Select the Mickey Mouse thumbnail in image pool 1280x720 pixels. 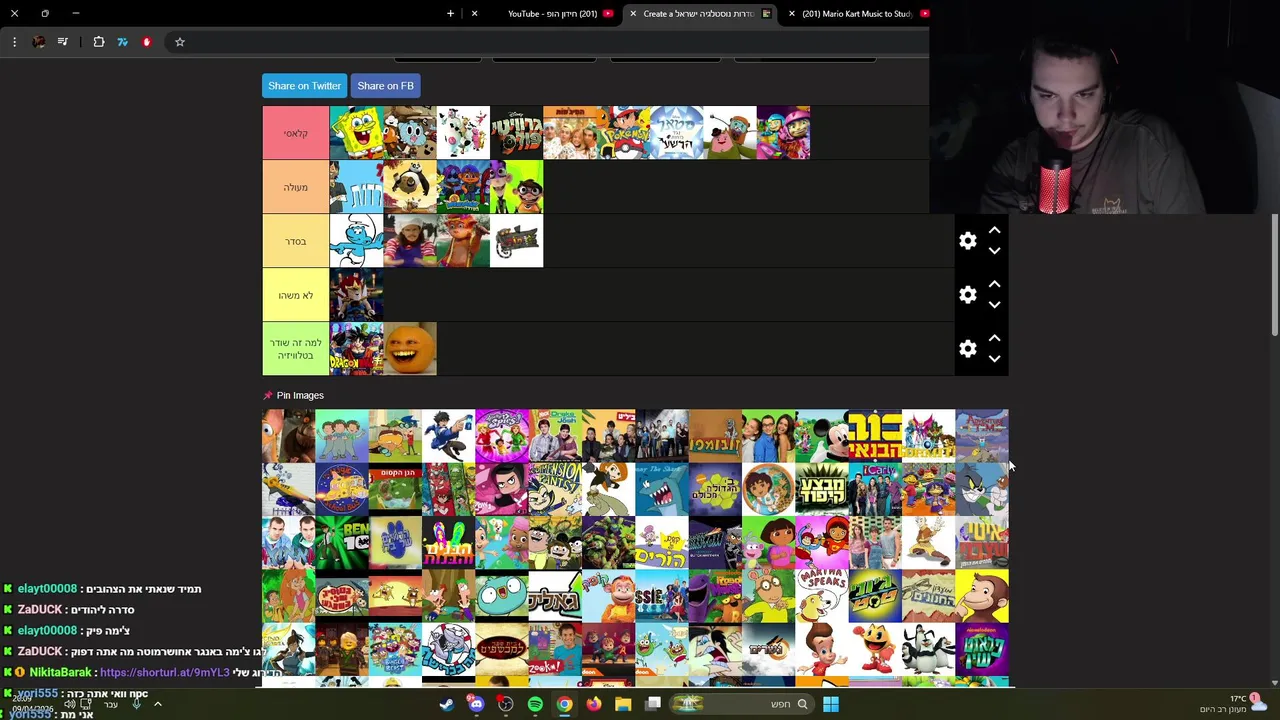[x=822, y=436]
